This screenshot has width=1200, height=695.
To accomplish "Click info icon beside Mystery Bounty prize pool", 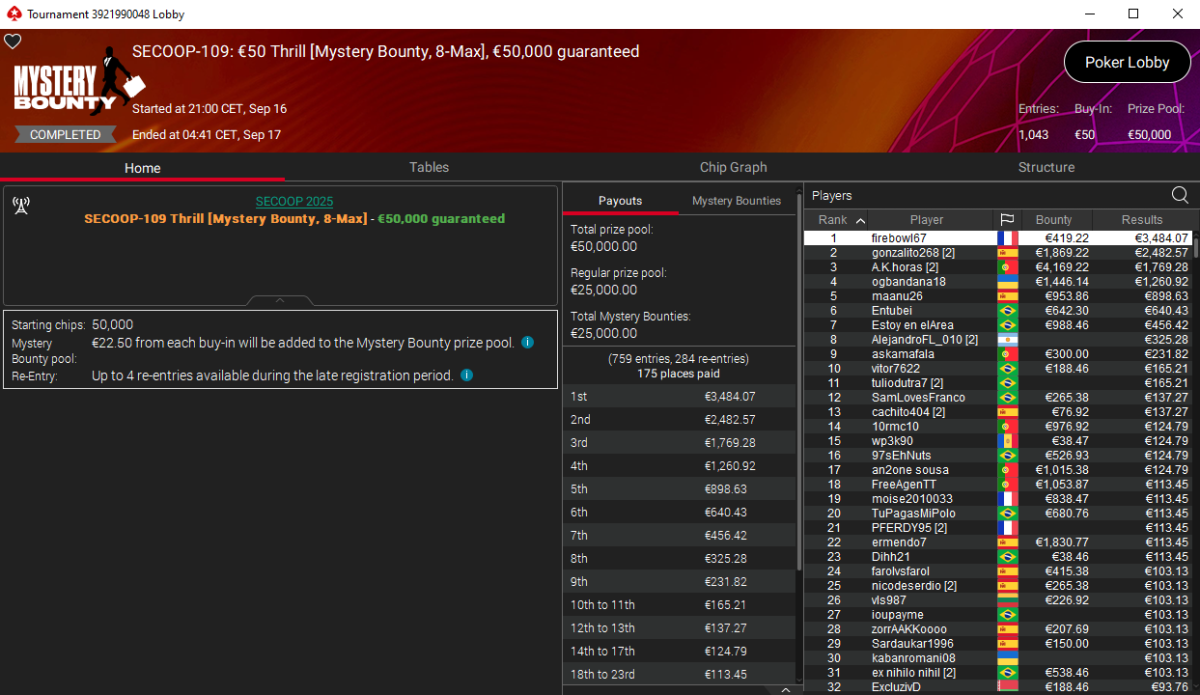I will tap(527, 343).
